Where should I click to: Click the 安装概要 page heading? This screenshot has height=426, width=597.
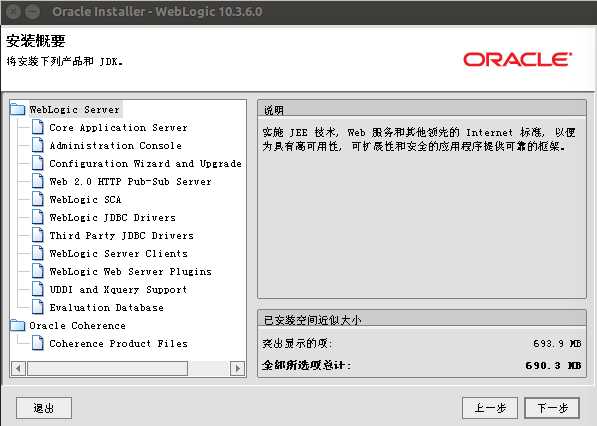pyautogui.click(x=36, y=41)
